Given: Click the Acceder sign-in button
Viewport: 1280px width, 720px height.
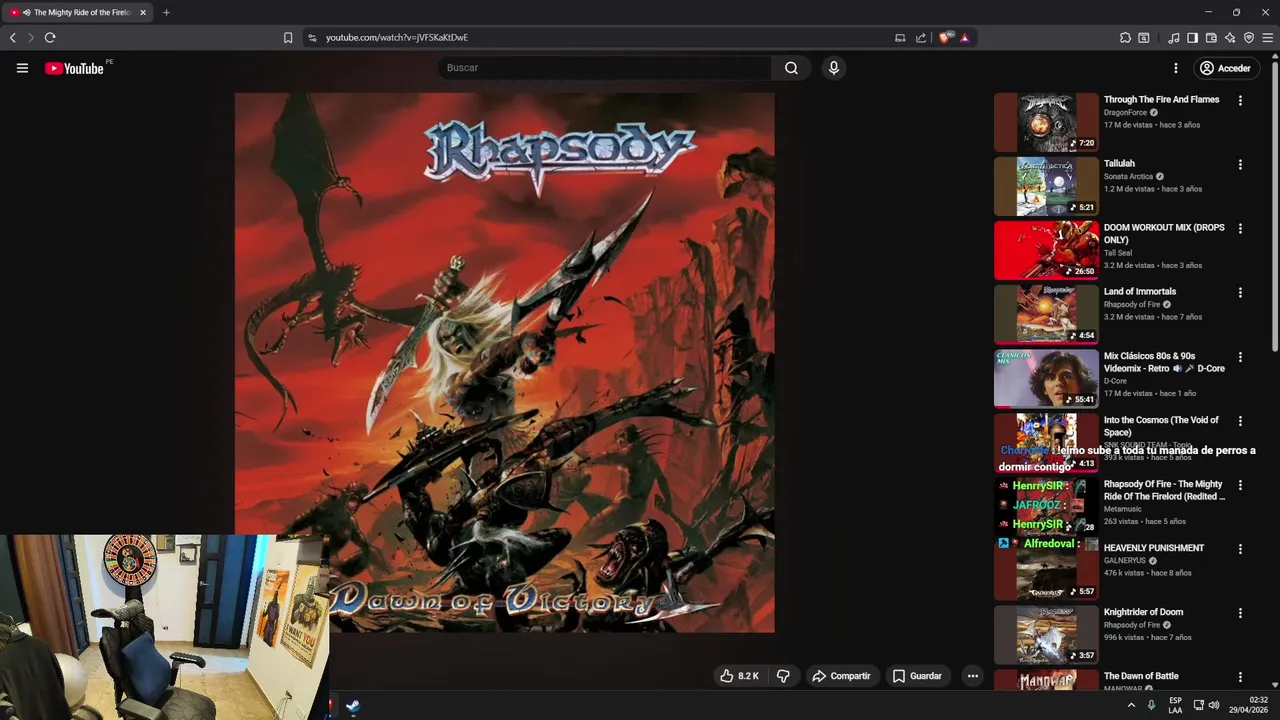Looking at the screenshot, I should (x=1225, y=68).
